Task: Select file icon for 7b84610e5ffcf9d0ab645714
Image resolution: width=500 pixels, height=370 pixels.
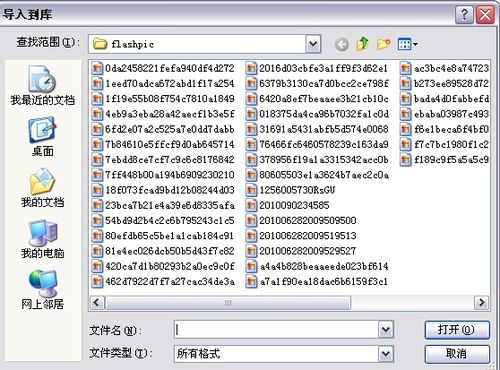Action: pos(97,144)
